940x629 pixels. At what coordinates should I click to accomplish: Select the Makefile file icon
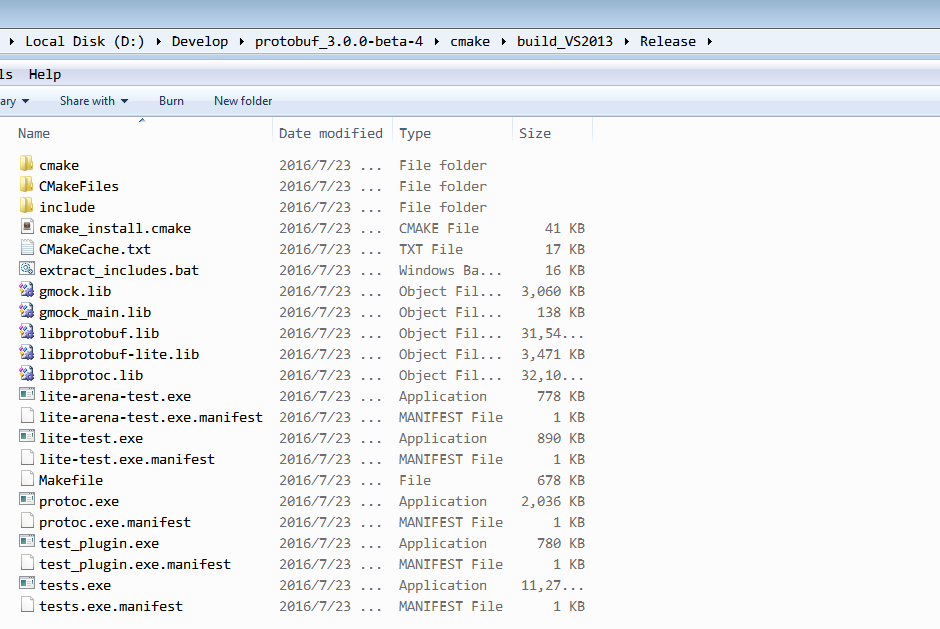point(26,478)
